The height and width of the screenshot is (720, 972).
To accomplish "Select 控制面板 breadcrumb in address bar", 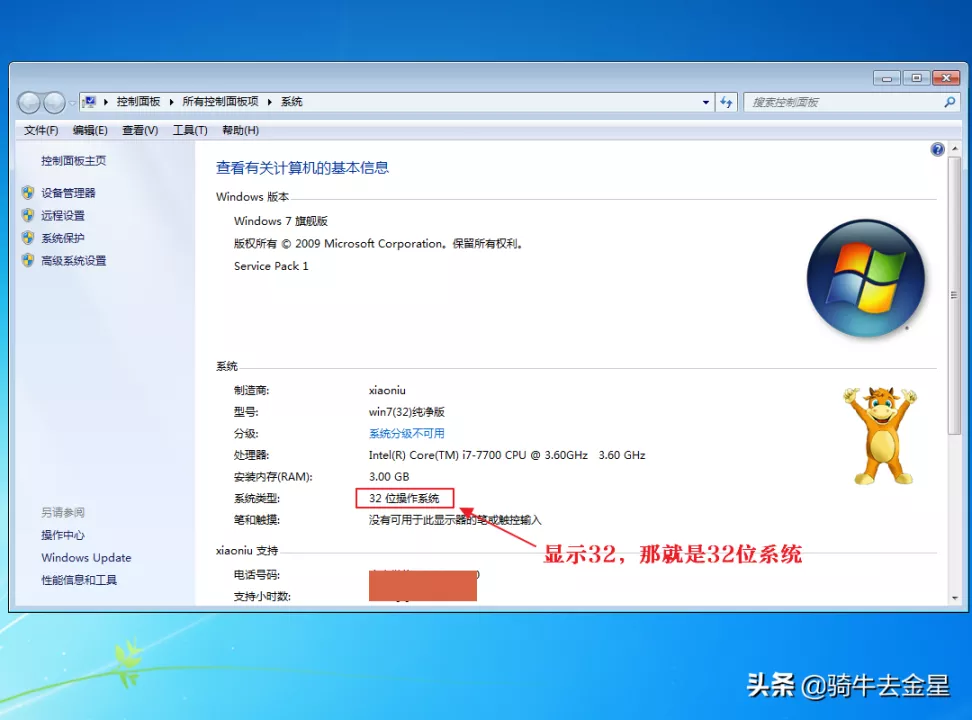I will (138, 102).
